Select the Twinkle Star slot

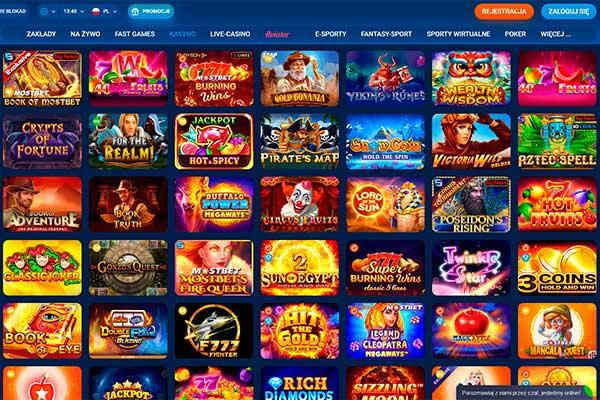[471, 268]
